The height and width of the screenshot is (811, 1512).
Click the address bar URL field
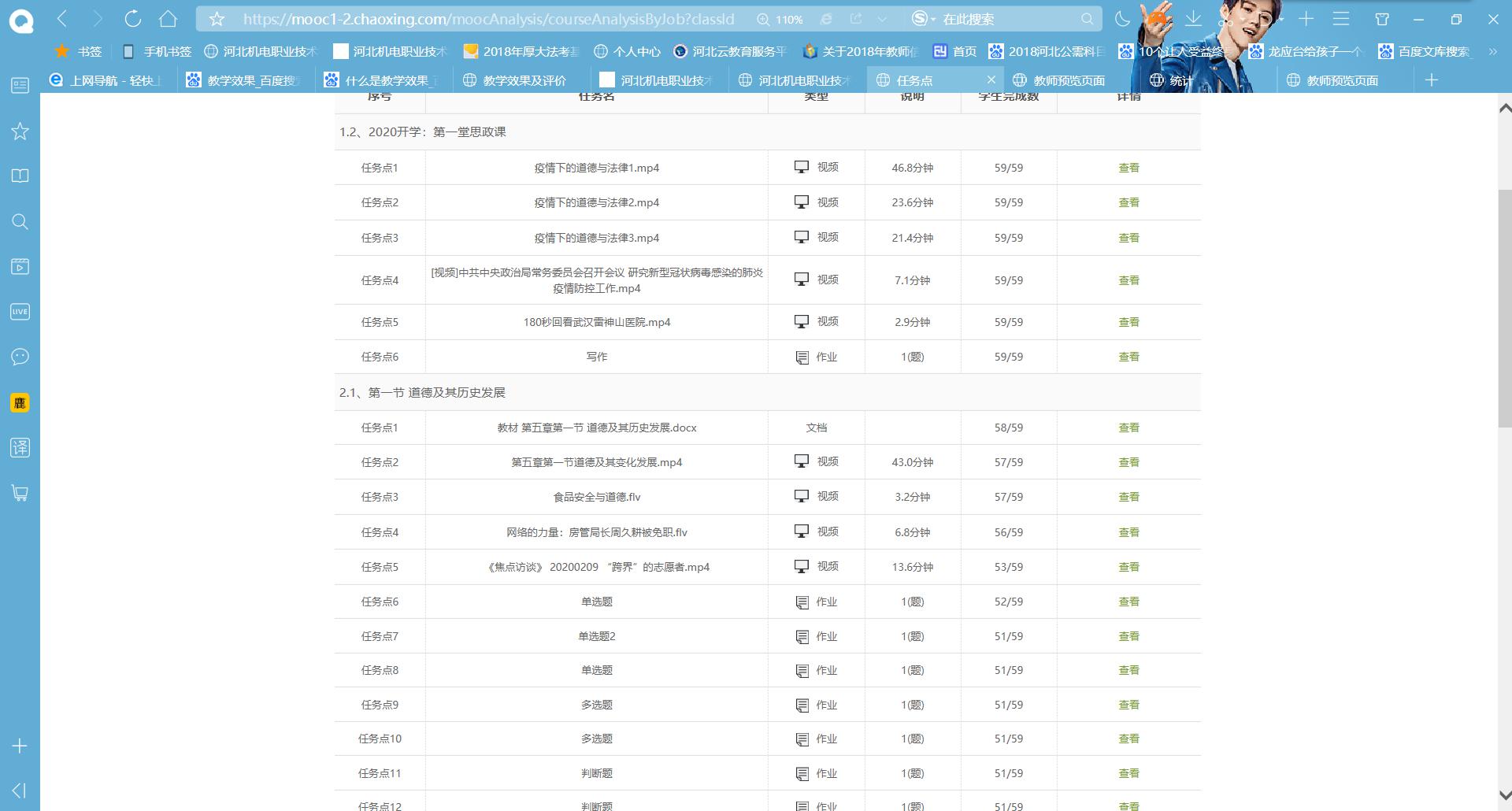pos(488,19)
